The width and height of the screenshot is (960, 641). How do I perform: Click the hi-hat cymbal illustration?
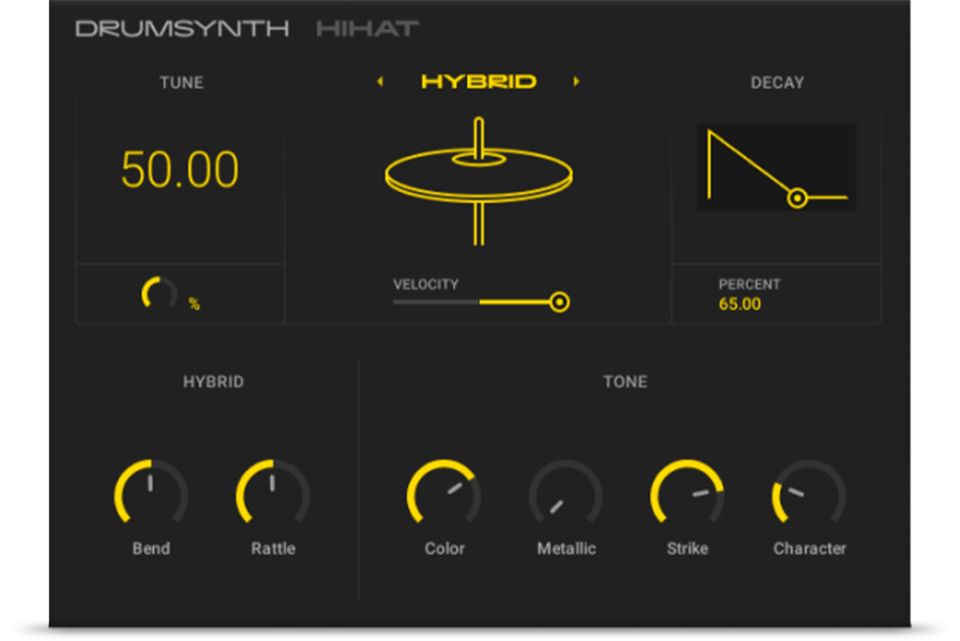tap(478, 178)
